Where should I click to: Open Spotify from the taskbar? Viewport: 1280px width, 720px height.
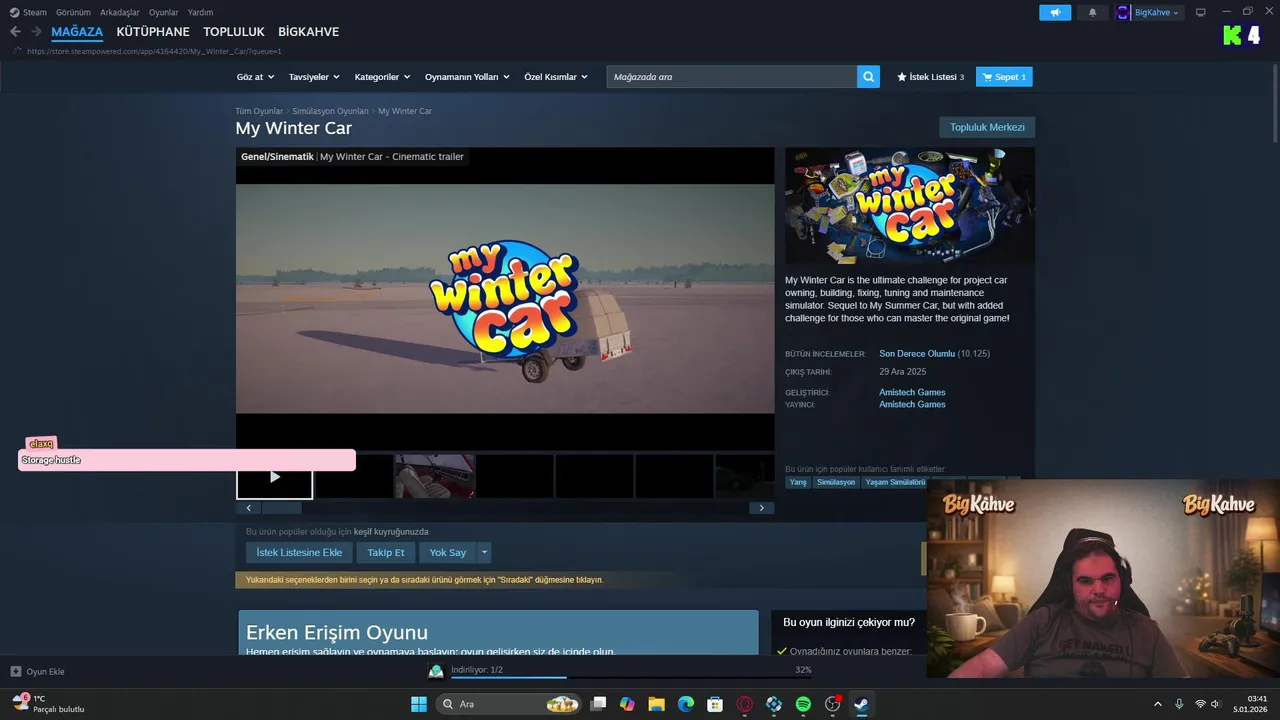(803, 704)
